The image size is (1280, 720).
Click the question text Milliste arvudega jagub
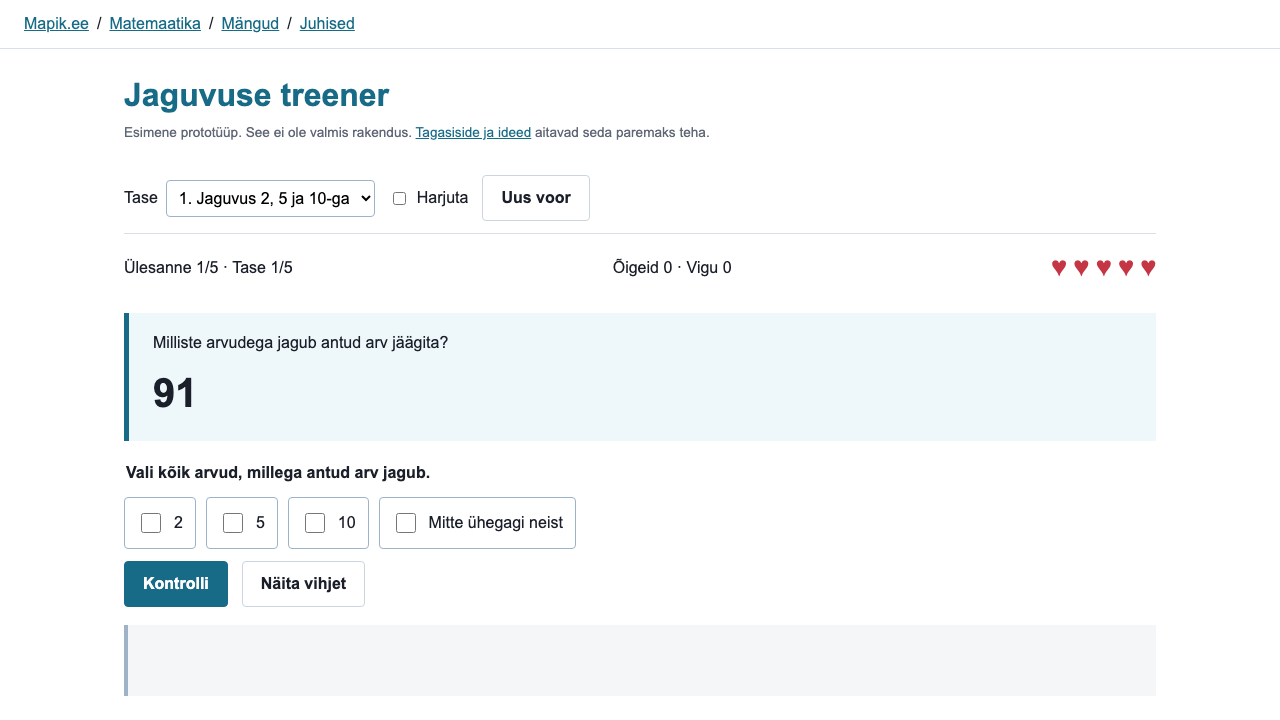coord(300,342)
